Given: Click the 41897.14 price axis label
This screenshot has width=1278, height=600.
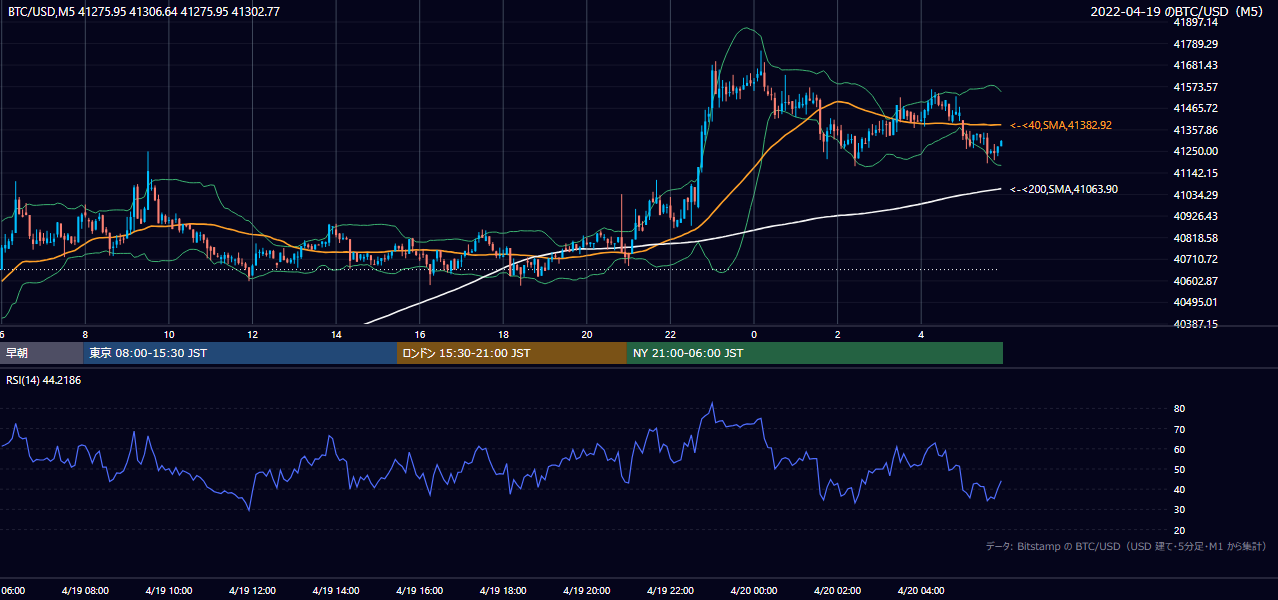Looking at the screenshot, I should coord(1196,22).
